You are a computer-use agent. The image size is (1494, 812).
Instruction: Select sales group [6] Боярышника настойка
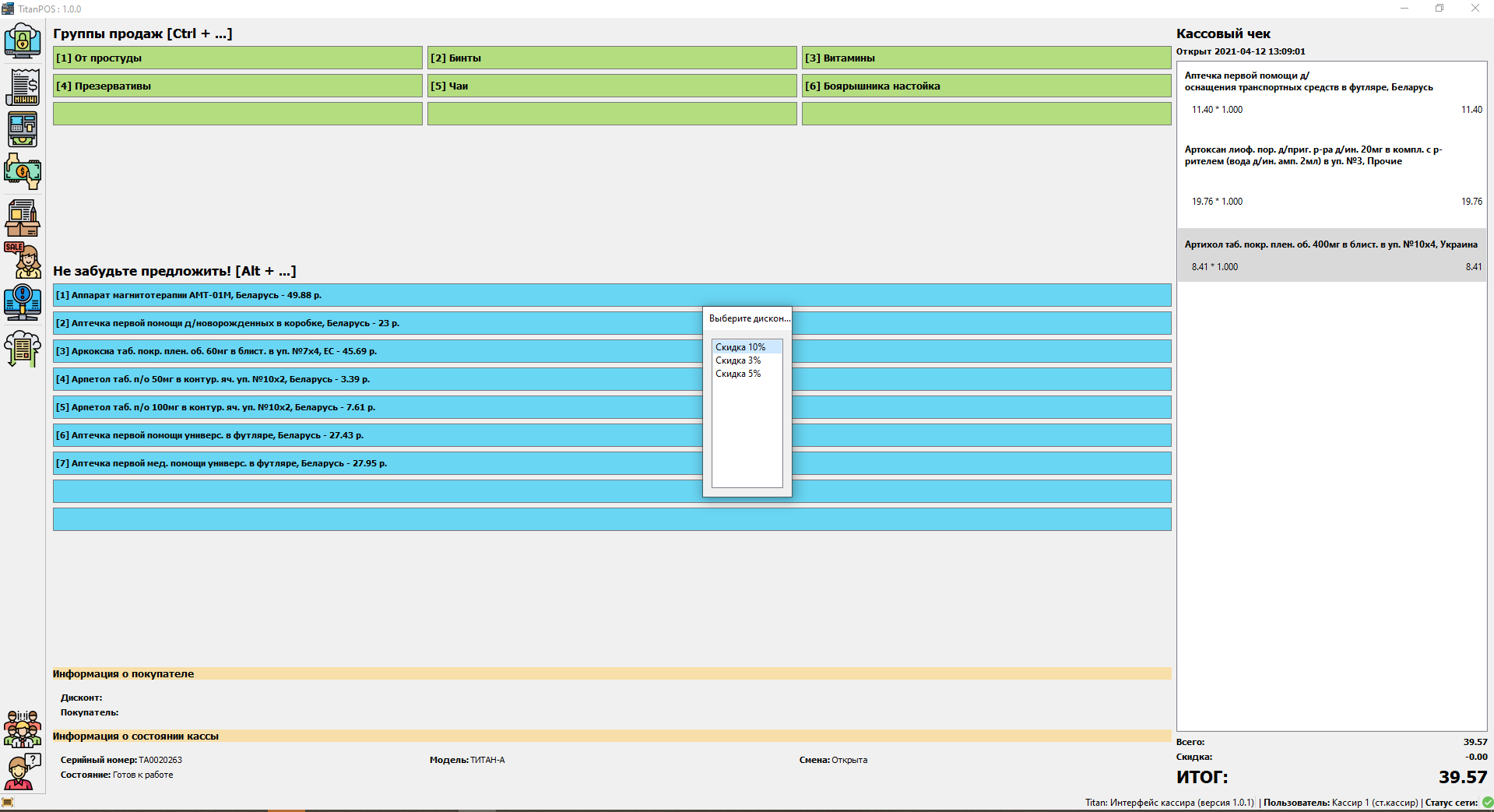coord(986,86)
